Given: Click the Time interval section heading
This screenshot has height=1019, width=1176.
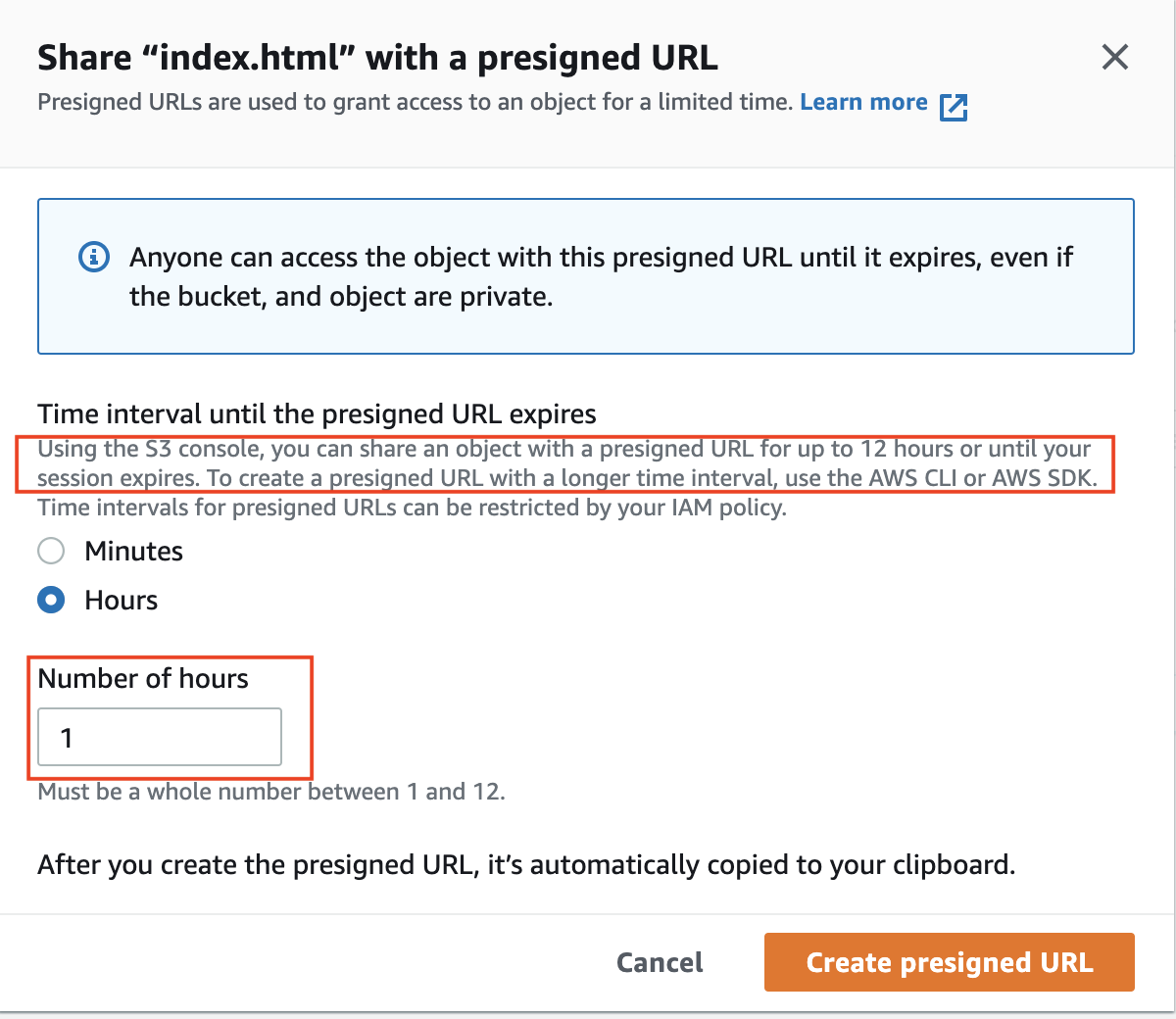Looking at the screenshot, I should 316,413.
